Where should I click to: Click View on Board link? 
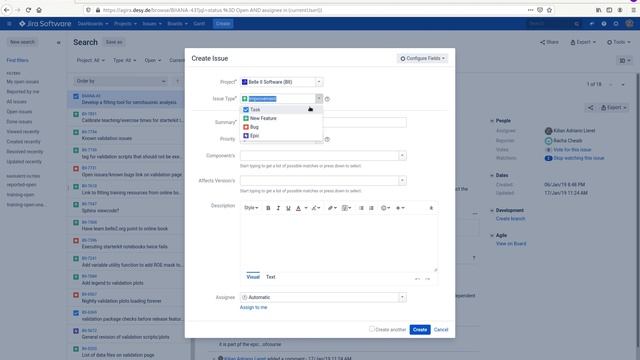511,244
